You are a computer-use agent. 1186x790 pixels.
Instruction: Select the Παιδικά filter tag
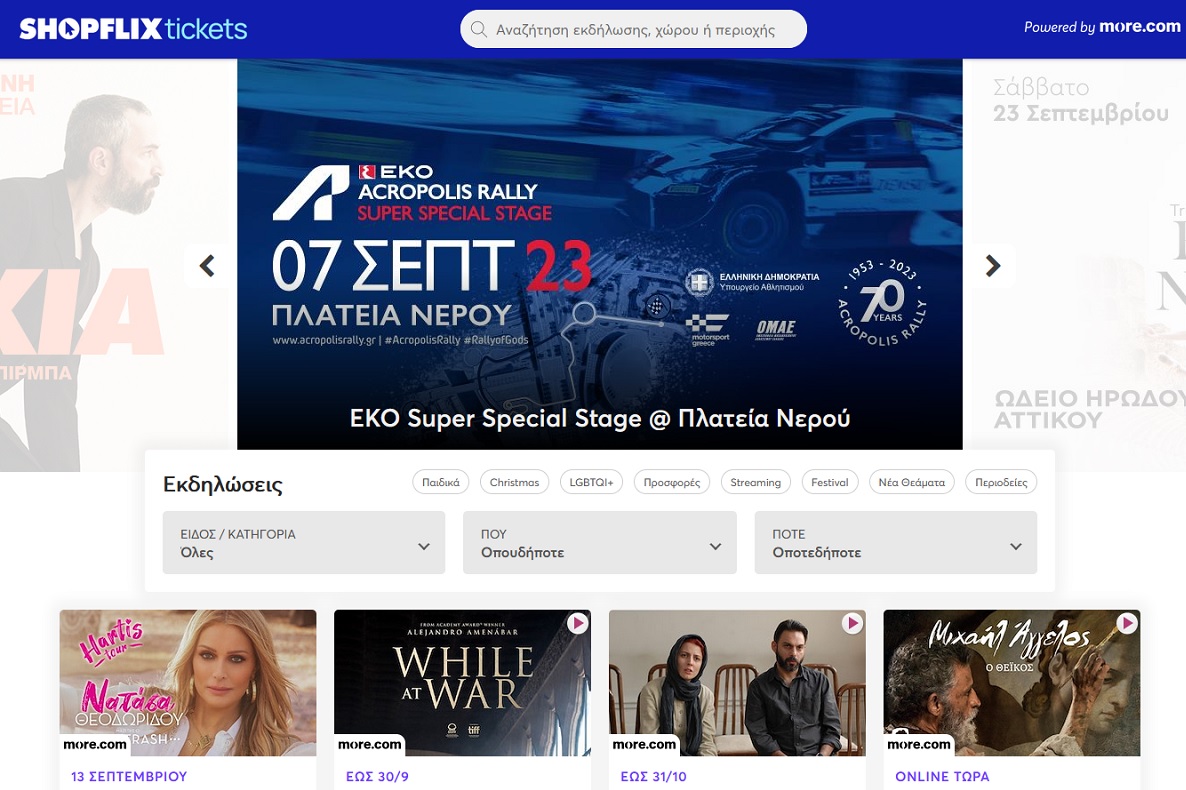pos(441,482)
